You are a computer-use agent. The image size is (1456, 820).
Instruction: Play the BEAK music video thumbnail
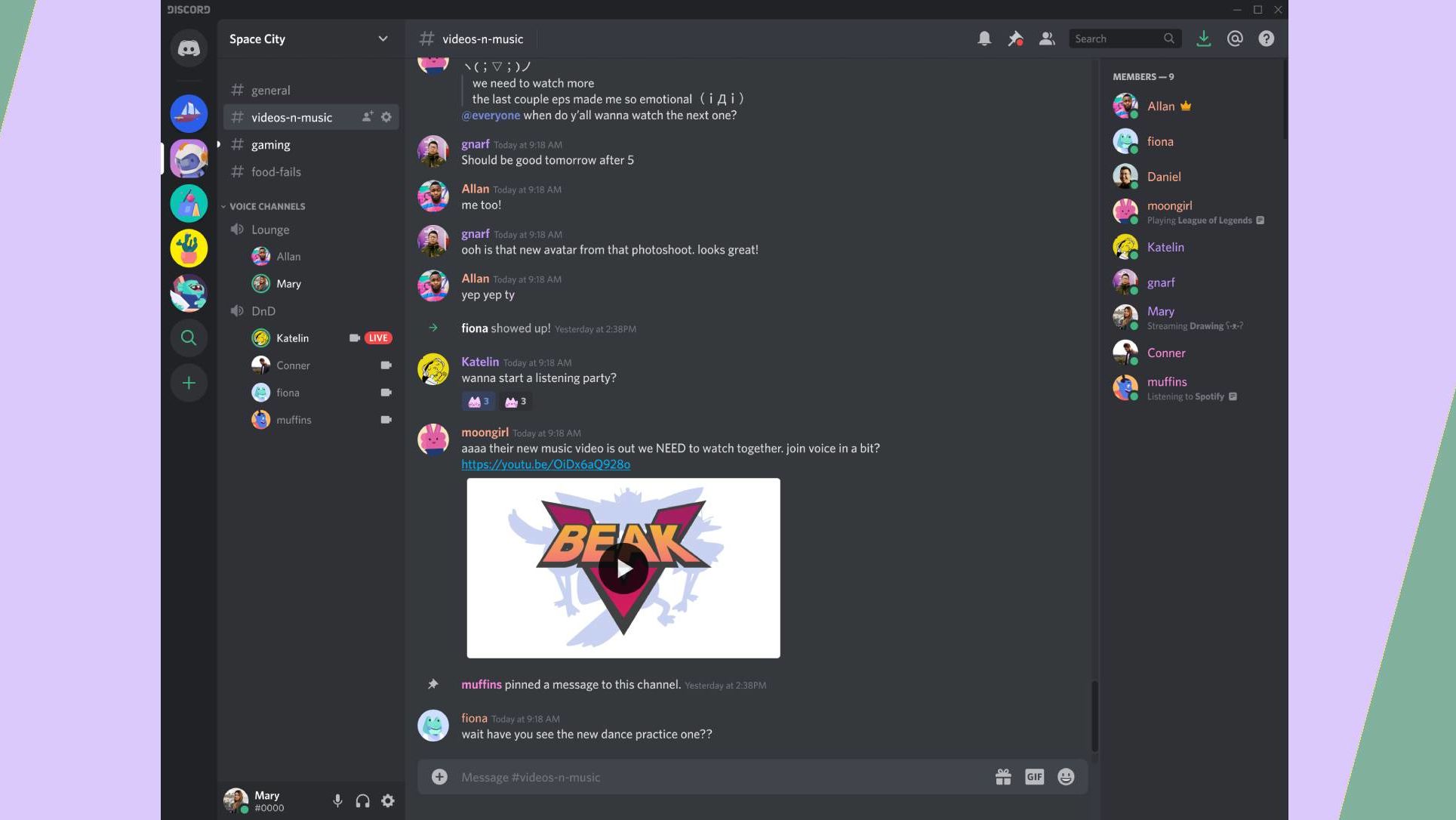point(623,568)
